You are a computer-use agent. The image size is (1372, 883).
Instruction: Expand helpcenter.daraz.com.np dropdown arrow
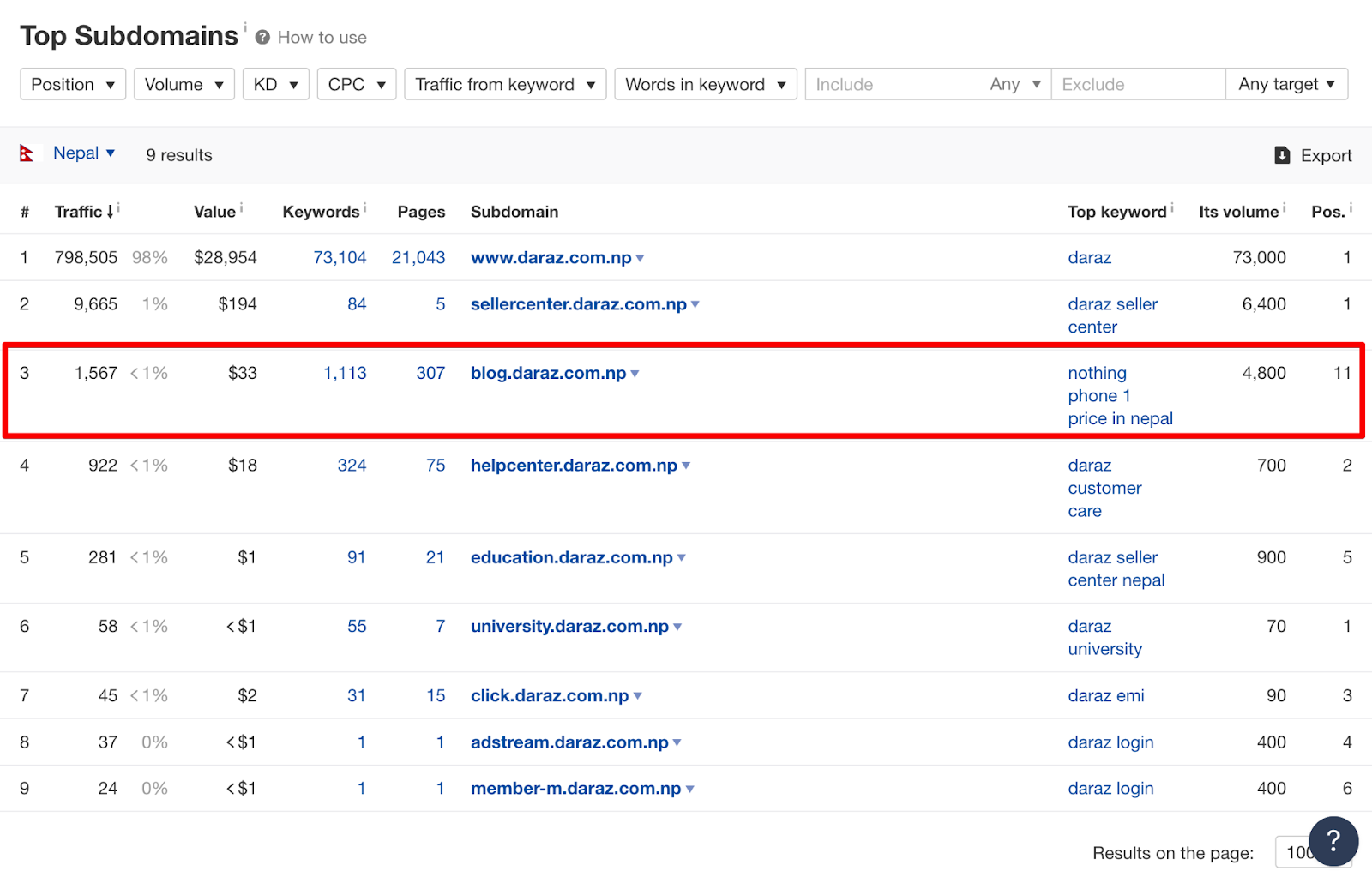[x=686, y=466]
